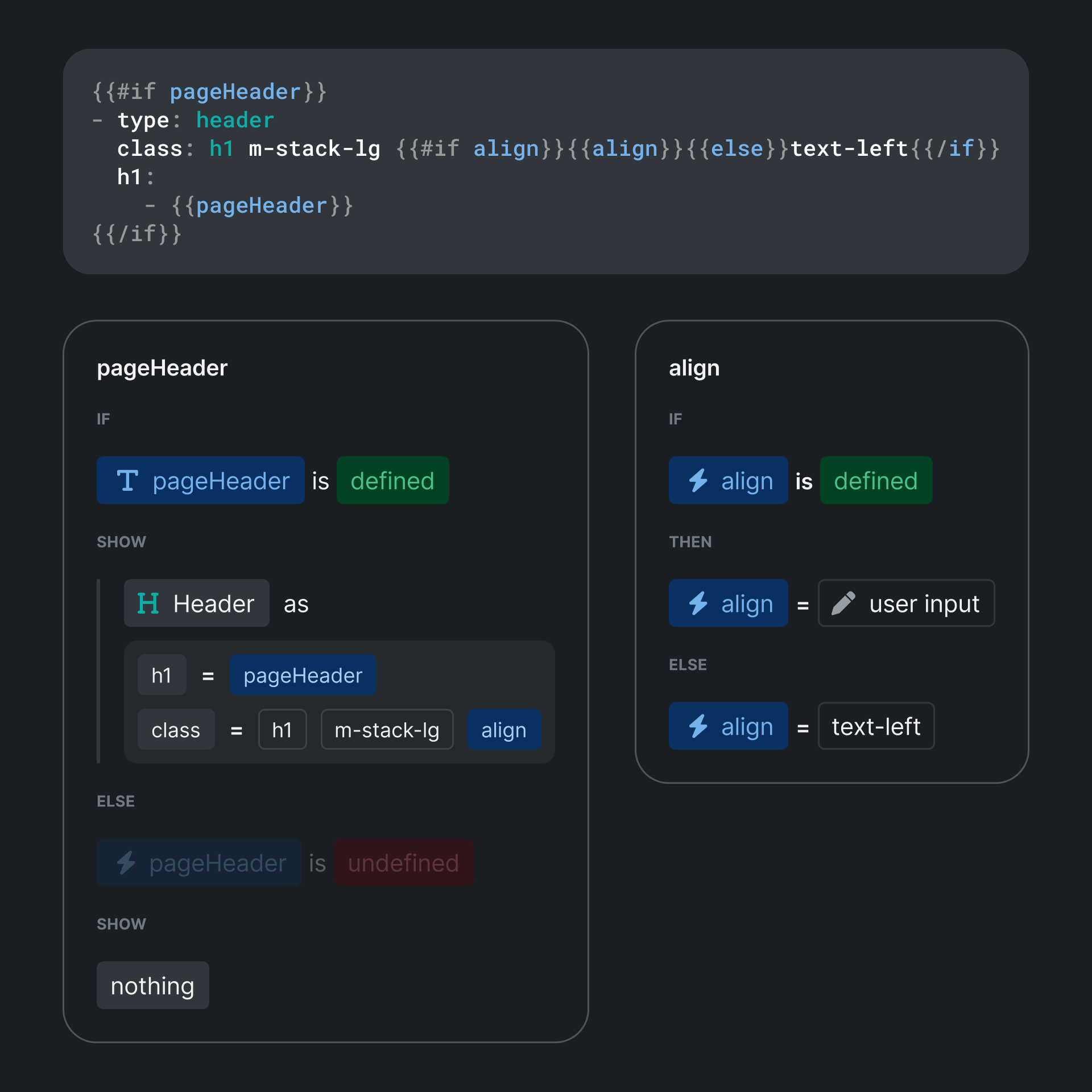Click the text-left value box
The height and width of the screenshot is (1092, 1092).
point(875,726)
